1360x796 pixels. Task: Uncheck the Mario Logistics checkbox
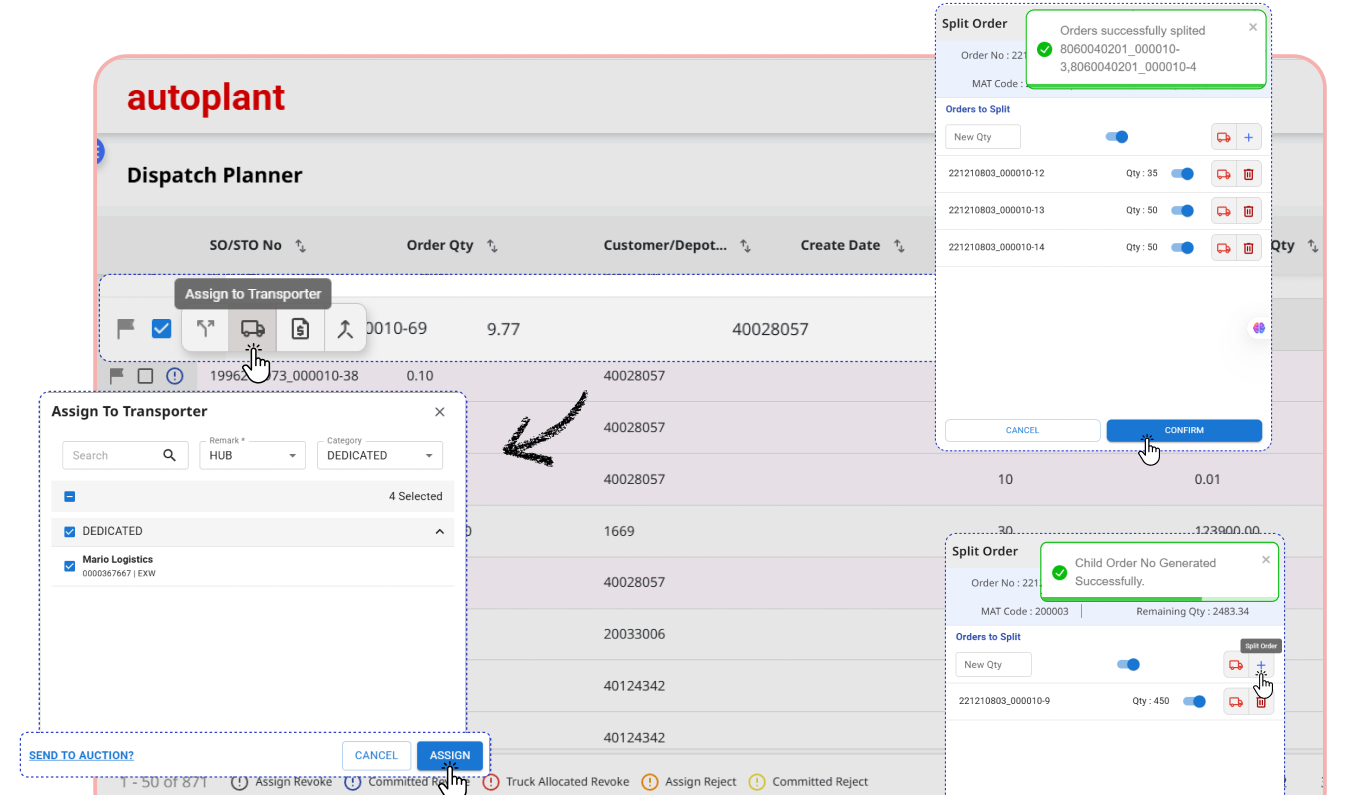70,566
